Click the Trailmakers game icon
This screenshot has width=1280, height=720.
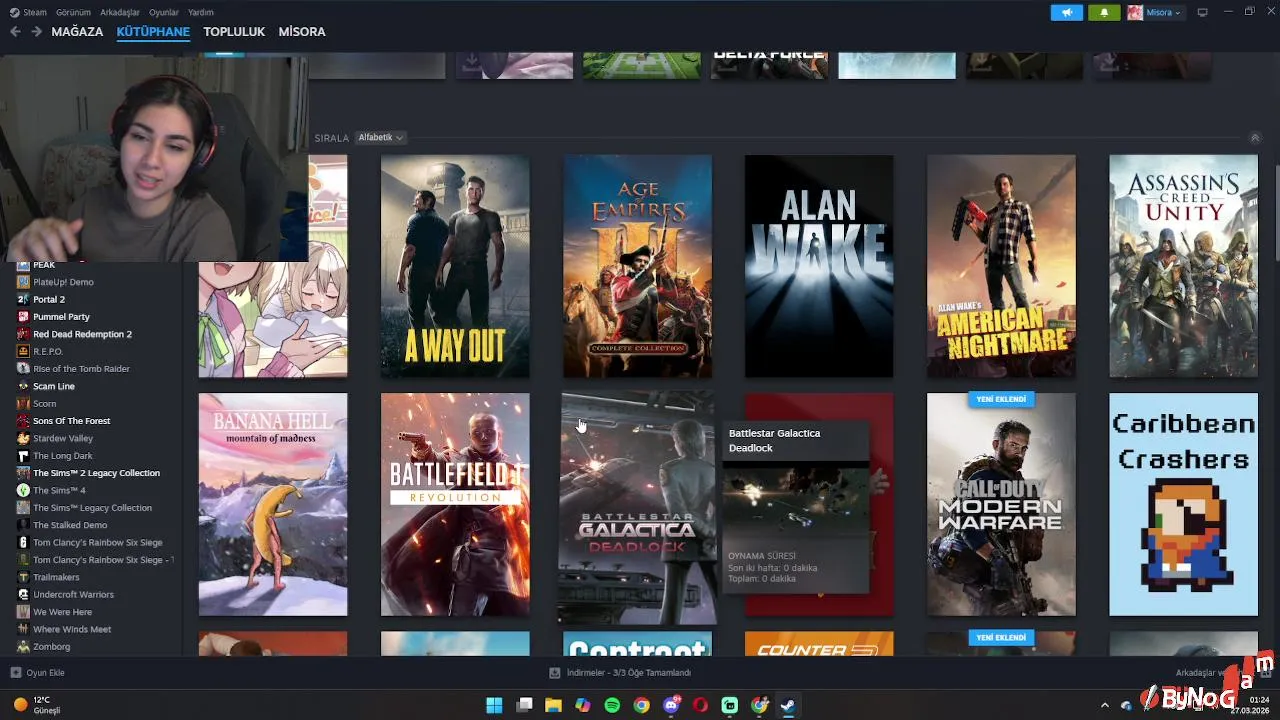[23, 577]
